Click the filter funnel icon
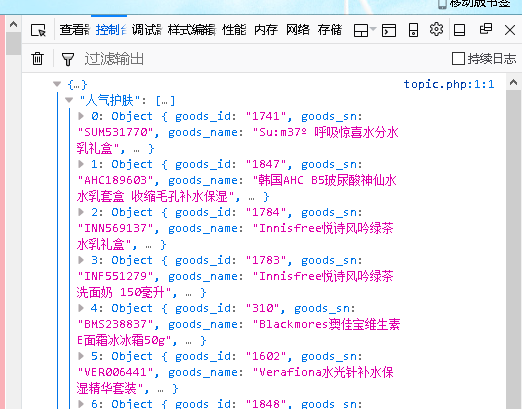Screen dimensions: 522x409 coord(68,59)
